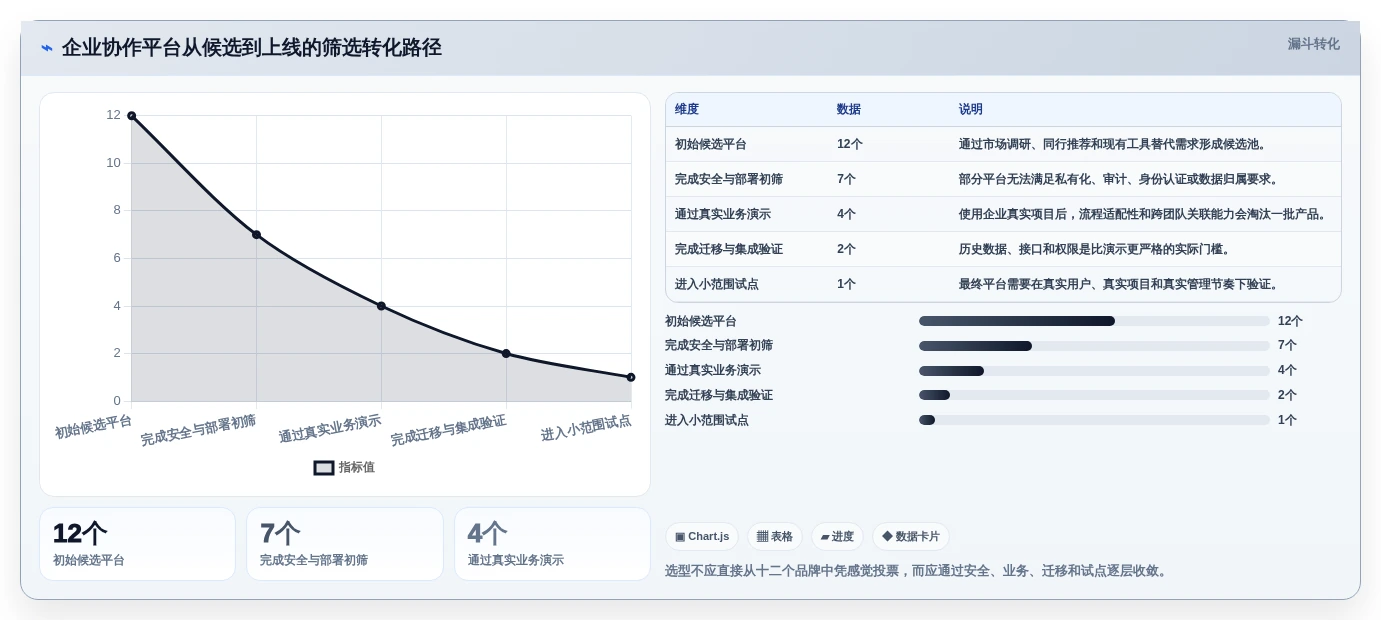Viewport: 1381px width, 620px height.
Task: Click the Chart.js tag chip
Action: (x=702, y=536)
